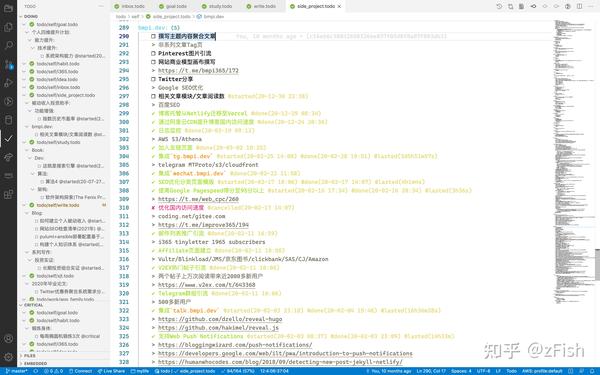The height and width of the screenshot is (375, 600).
Task: Check the Twitter分享 todo box
Action: click(x=153, y=79)
